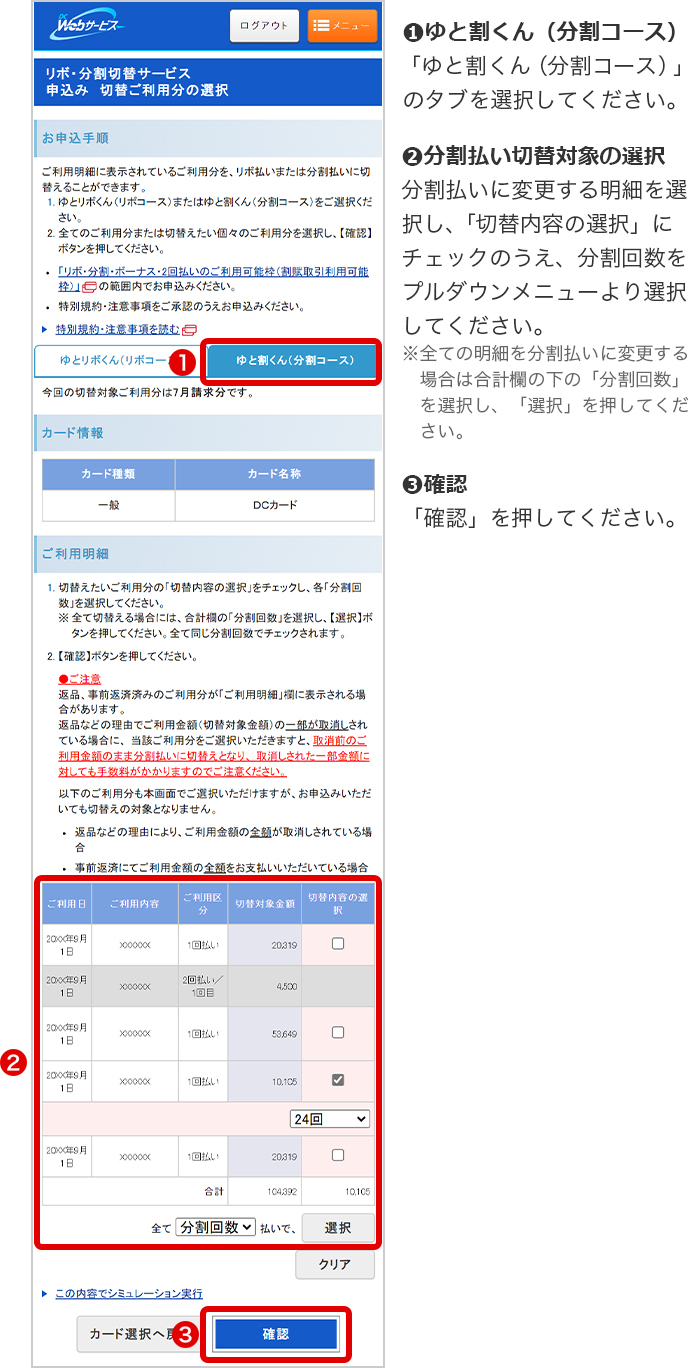Open the orange メニュー hamburger button
This screenshot has height=1368, width=690.
[342, 26]
